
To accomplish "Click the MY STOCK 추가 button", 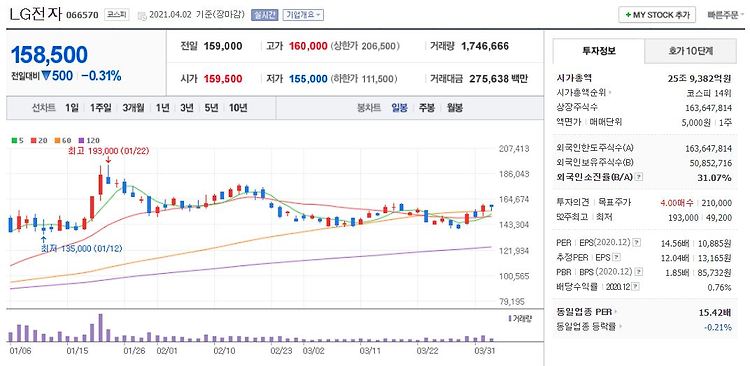I will pos(657,15).
